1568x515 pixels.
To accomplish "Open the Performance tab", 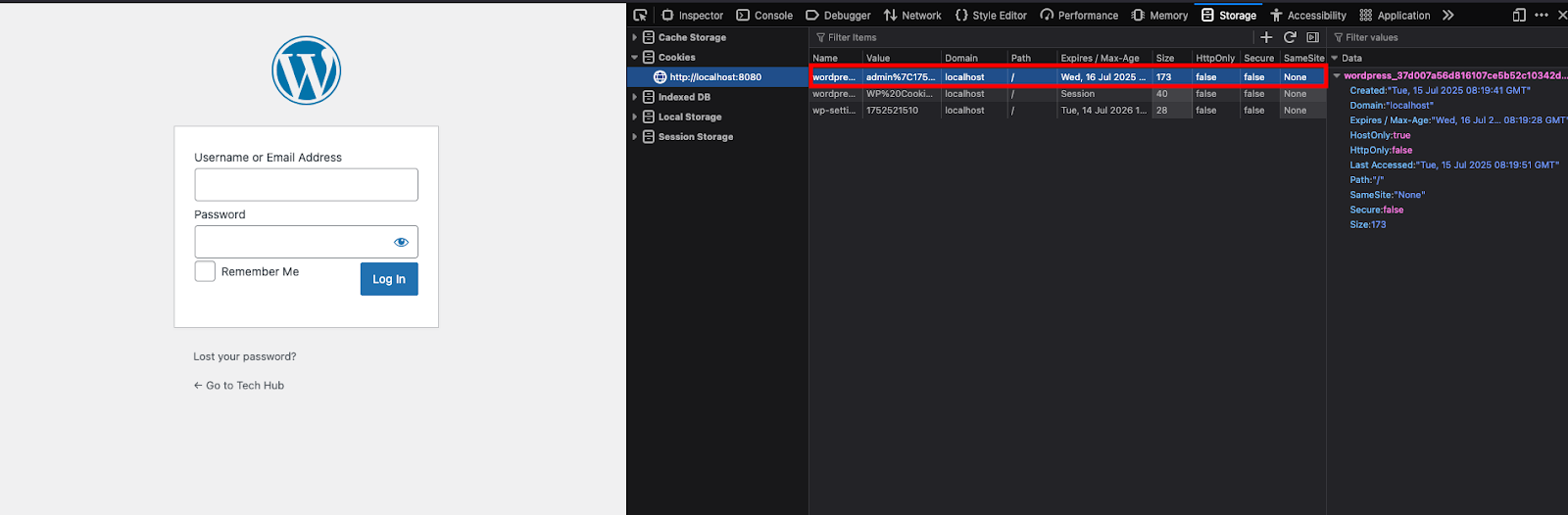I will tap(1079, 15).
